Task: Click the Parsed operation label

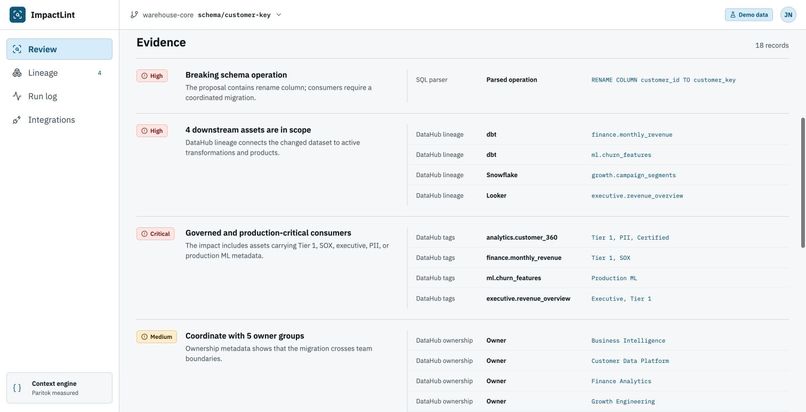Action: coord(511,80)
